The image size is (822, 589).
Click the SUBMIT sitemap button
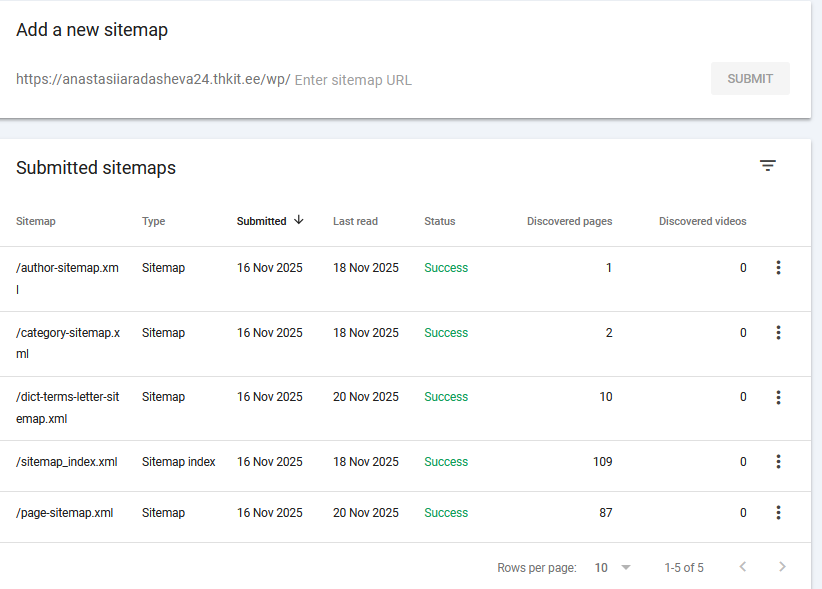[x=750, y=79]
